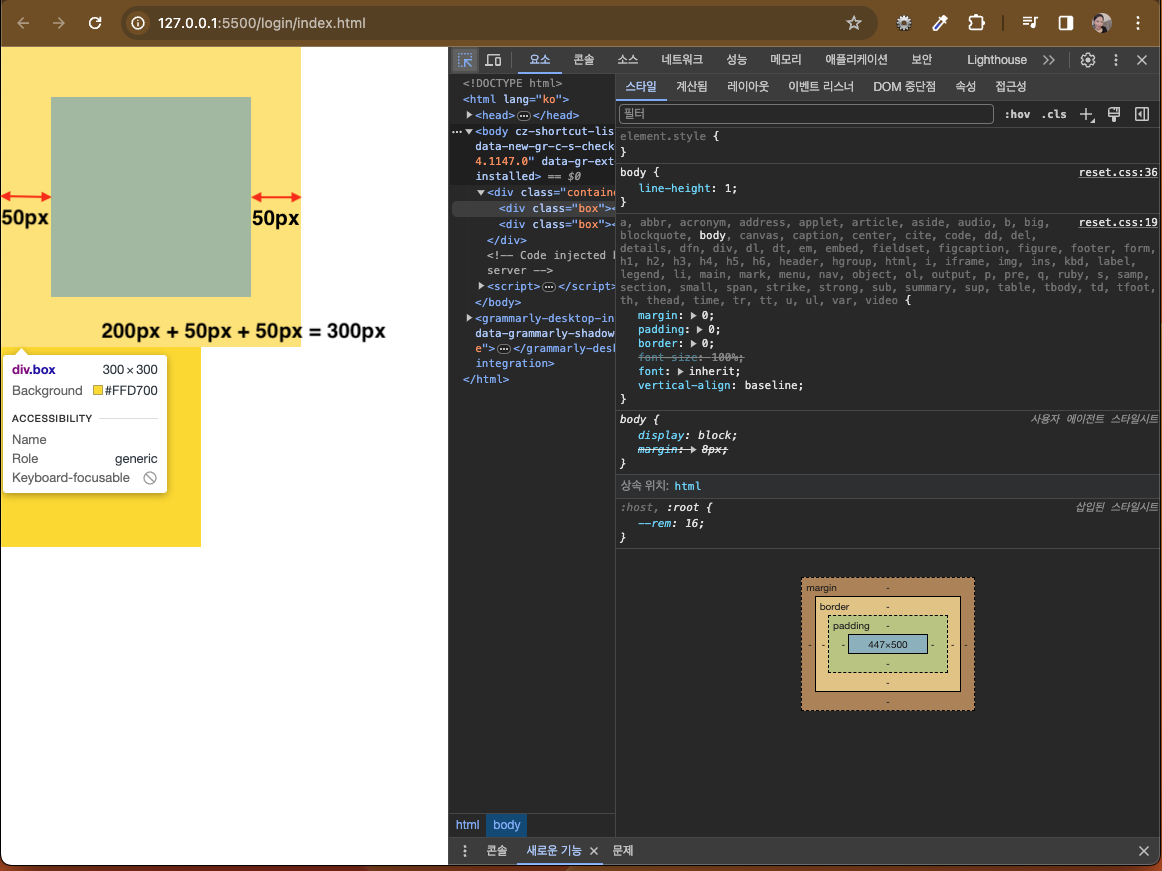Viewport: 1162px width, 871px height.
Task: Open the 소스 tab
Action: (628, 60)
